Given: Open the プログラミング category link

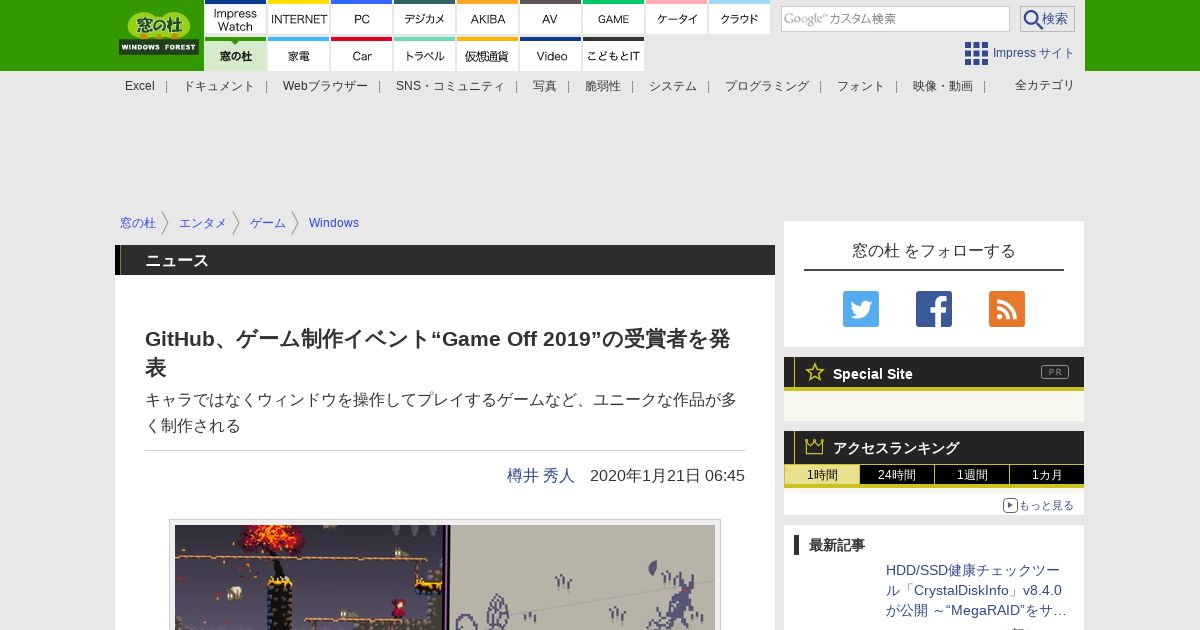Looking at the screenshot, I should [x=767, y=86].
